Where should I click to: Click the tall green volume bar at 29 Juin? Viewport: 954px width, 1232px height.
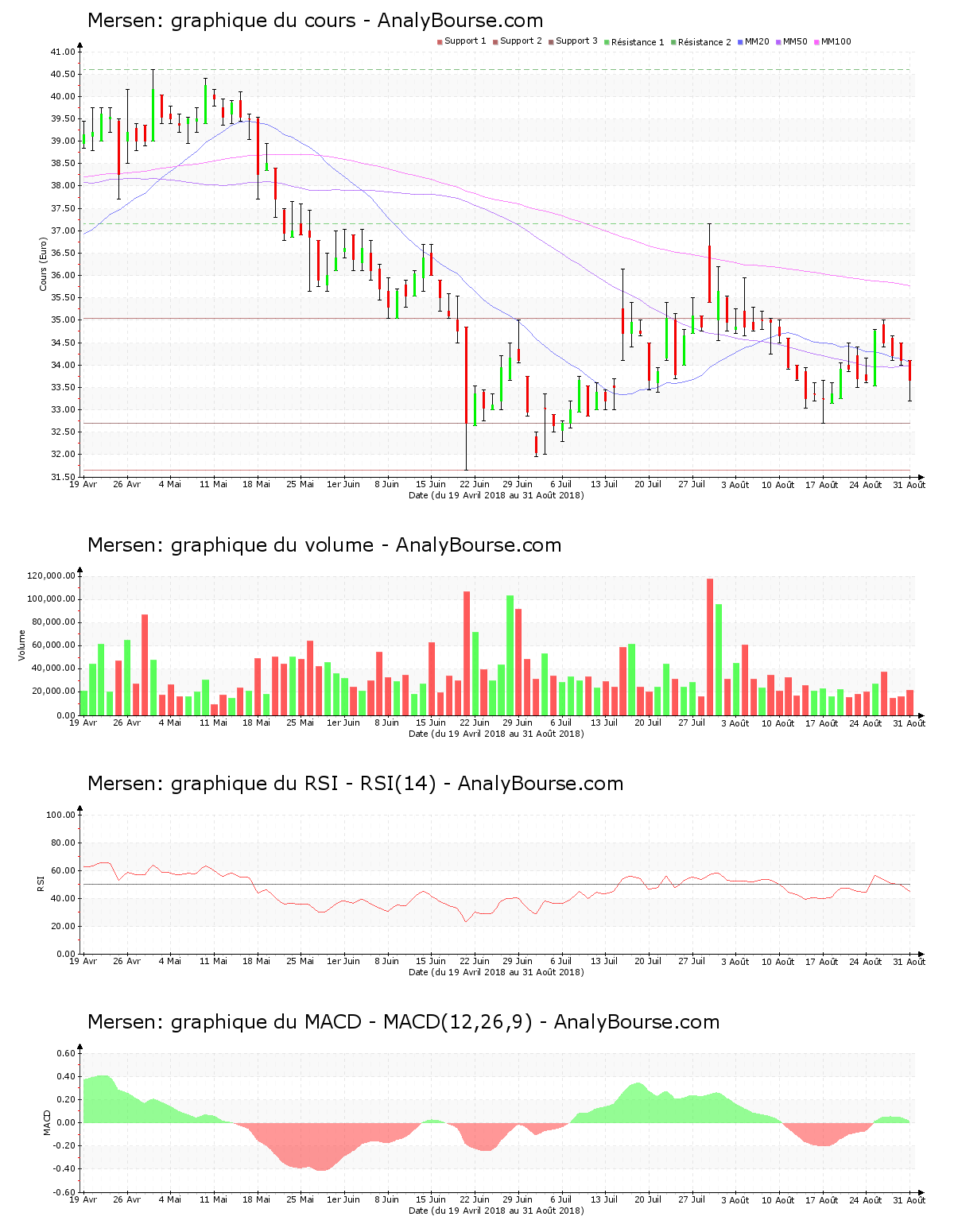point(510,655)
